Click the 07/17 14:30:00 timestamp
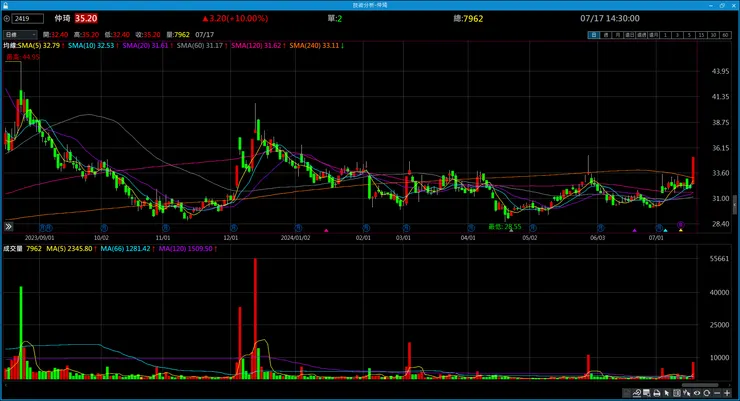Screen dimensions: 740x401 point(610,18)
